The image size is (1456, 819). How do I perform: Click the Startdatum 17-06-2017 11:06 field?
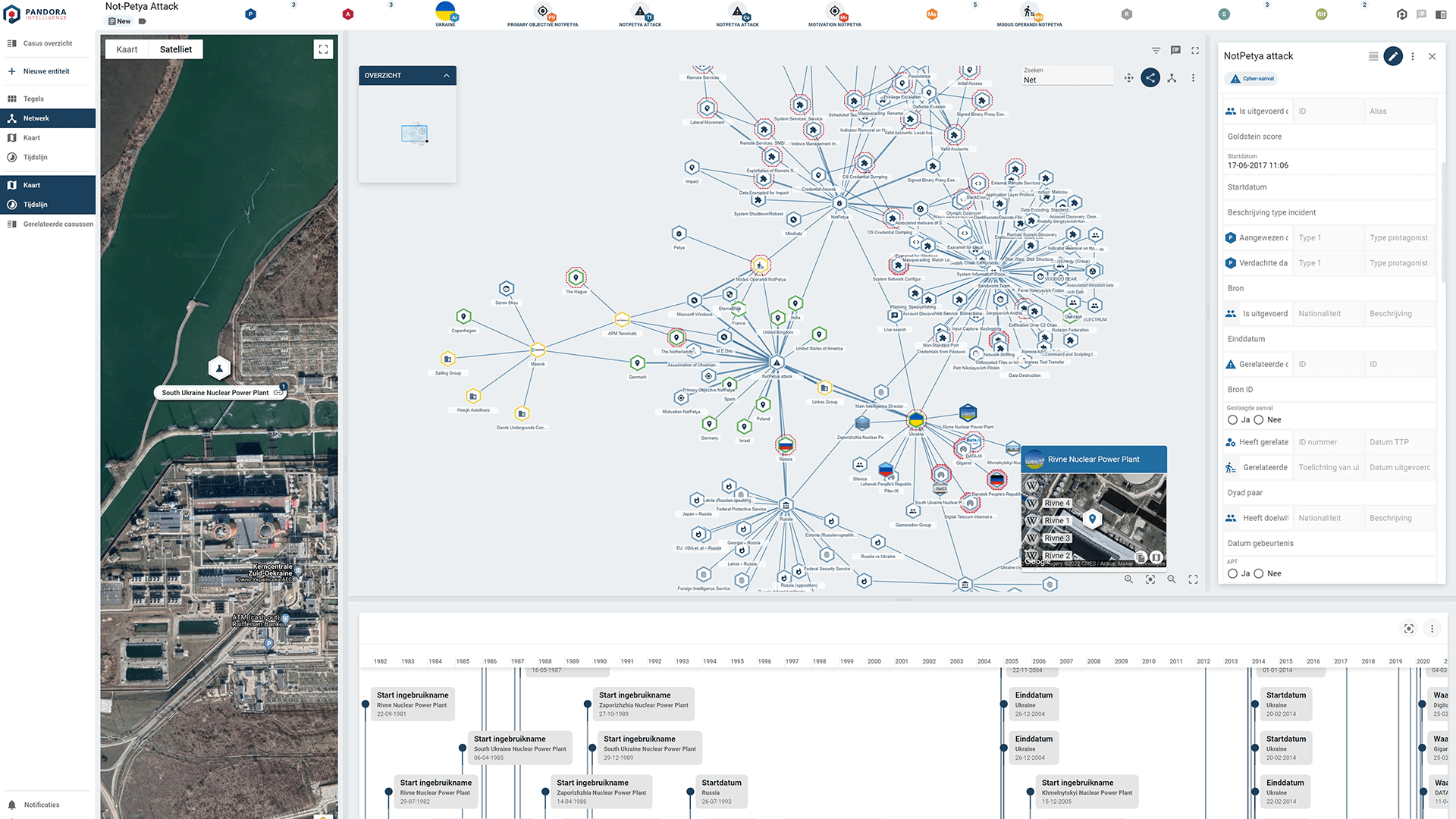(1329, 162)
